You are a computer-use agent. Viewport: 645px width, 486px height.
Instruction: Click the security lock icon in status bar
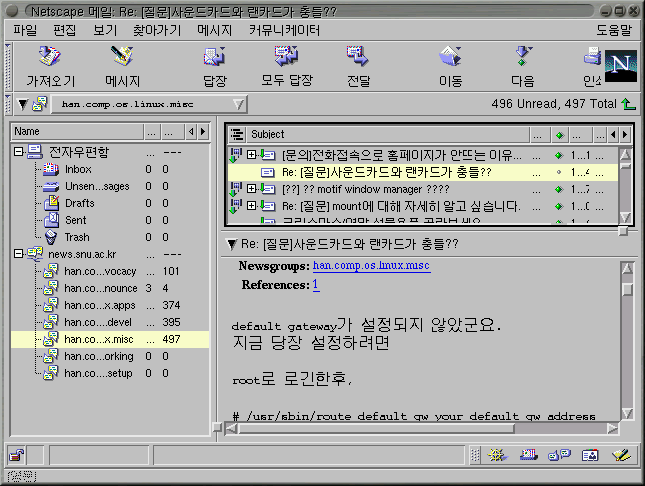(x=17, y=455)
